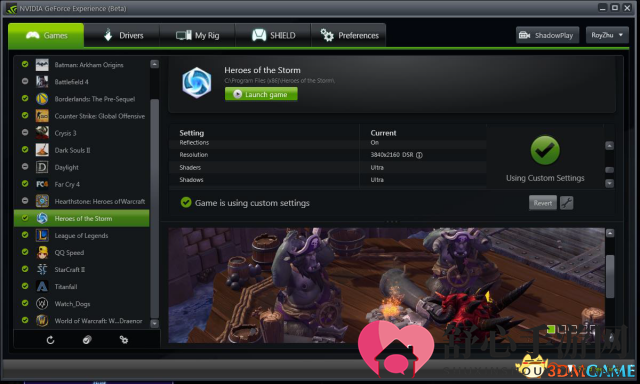Open the RoyZhu account dropdown

point(607,35)
